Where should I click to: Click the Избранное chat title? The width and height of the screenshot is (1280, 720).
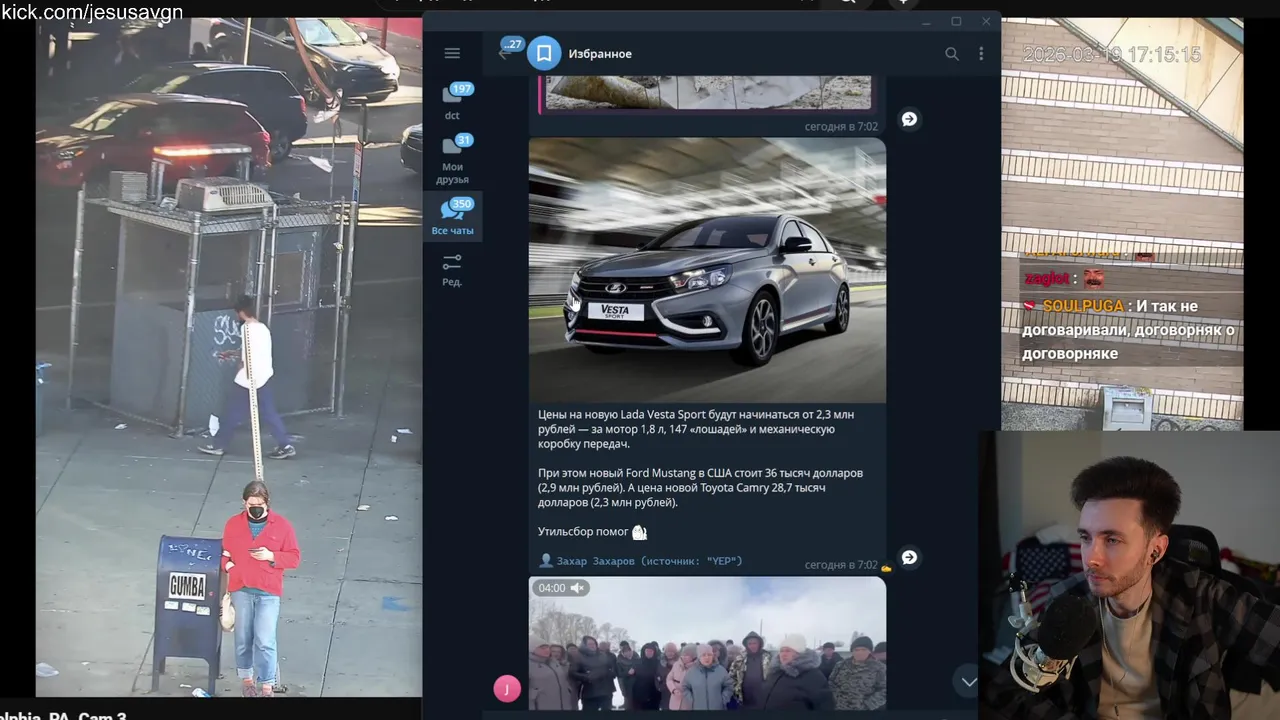600,54
